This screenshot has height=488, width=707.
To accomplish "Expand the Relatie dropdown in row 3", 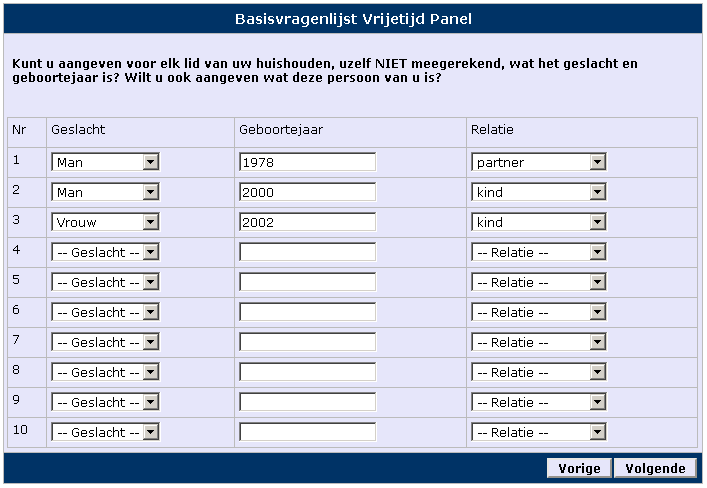I will 539,222.
